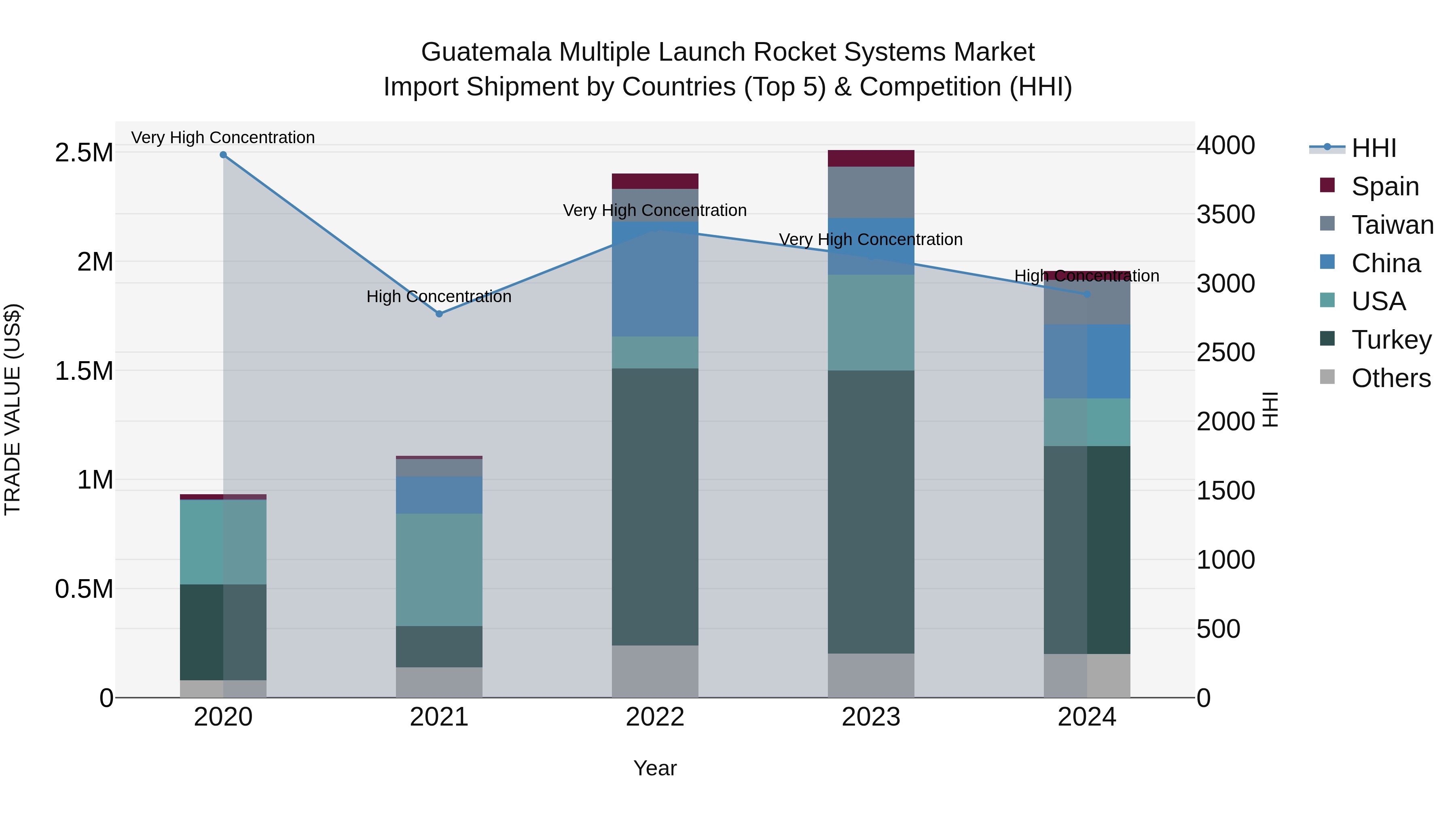Click the Others segment of the 2023 bar
Image resolution: width=1456 pixels, height=819 pixels.
coord(871,675)
